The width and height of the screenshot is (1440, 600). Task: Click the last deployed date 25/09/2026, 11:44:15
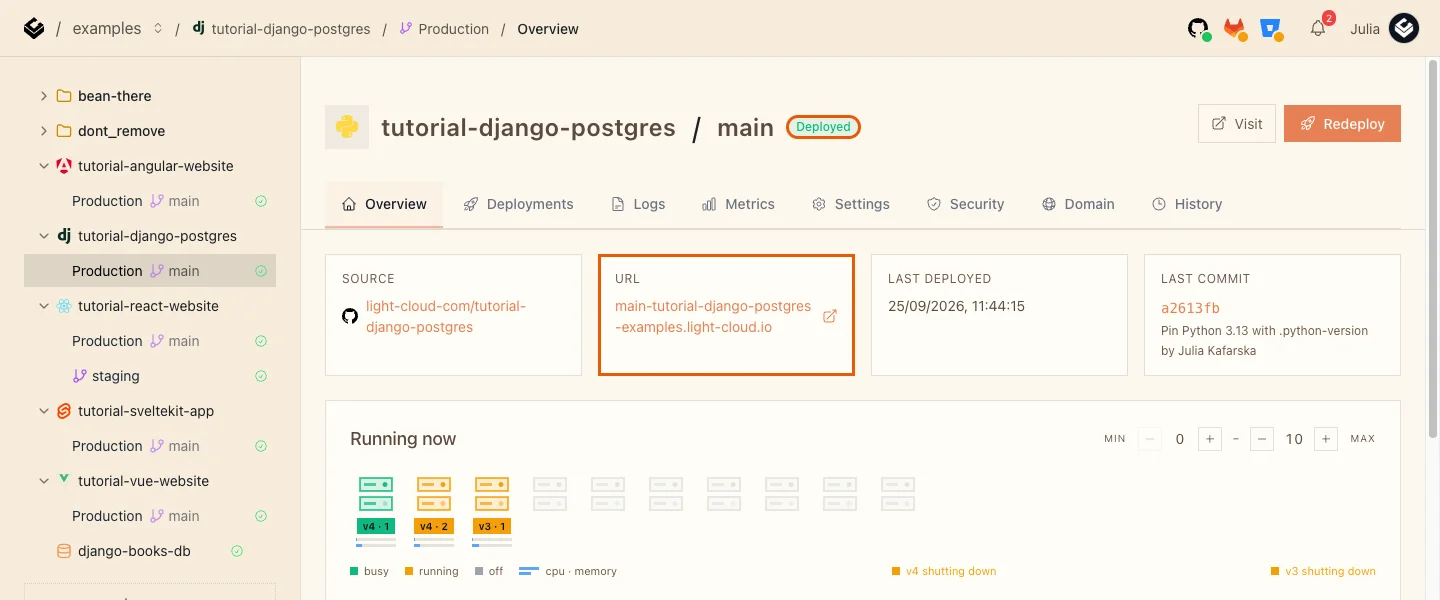[x=956, y=306]
